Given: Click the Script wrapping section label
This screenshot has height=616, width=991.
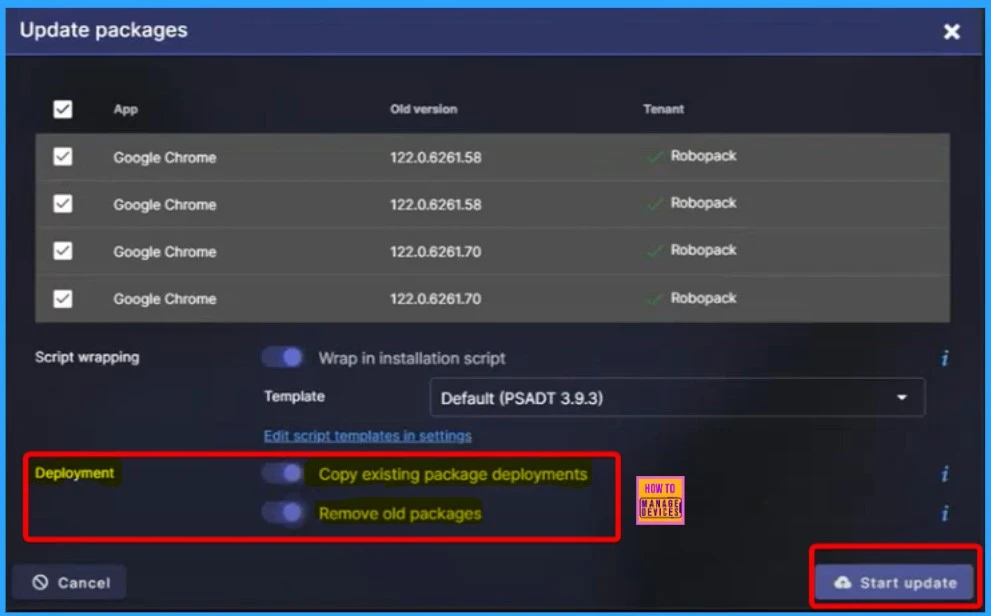Looking at the screenshot, I should [87, 357].
